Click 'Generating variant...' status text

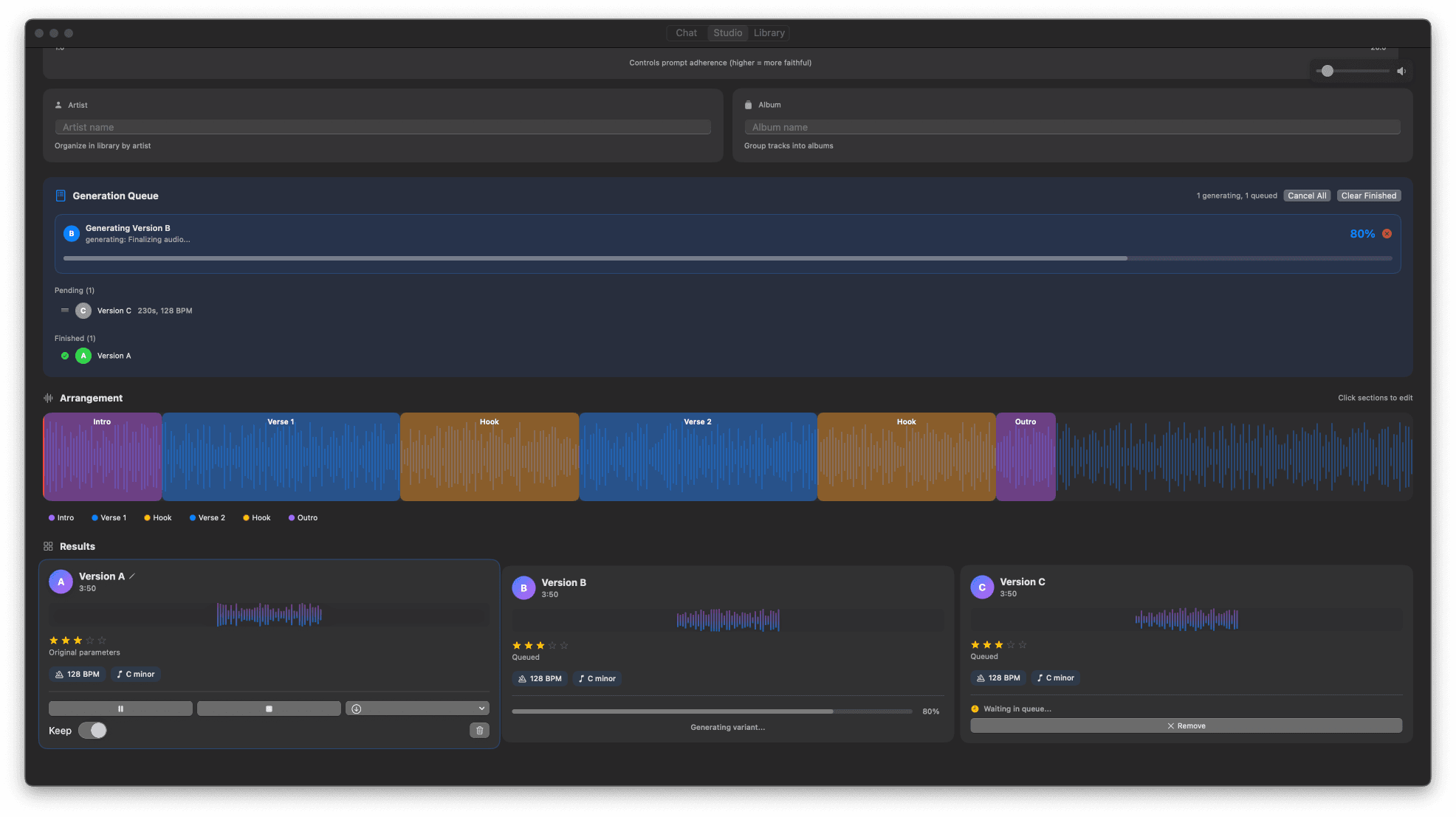point(728,727)
